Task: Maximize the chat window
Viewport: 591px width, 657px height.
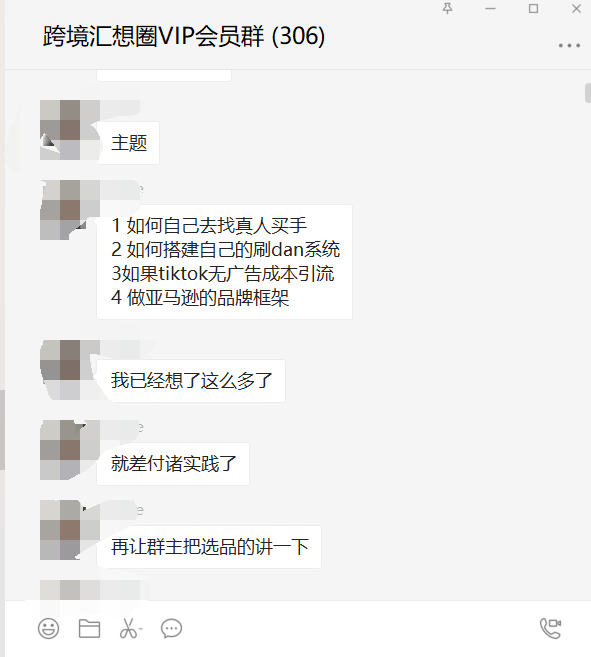Action: 533,8
